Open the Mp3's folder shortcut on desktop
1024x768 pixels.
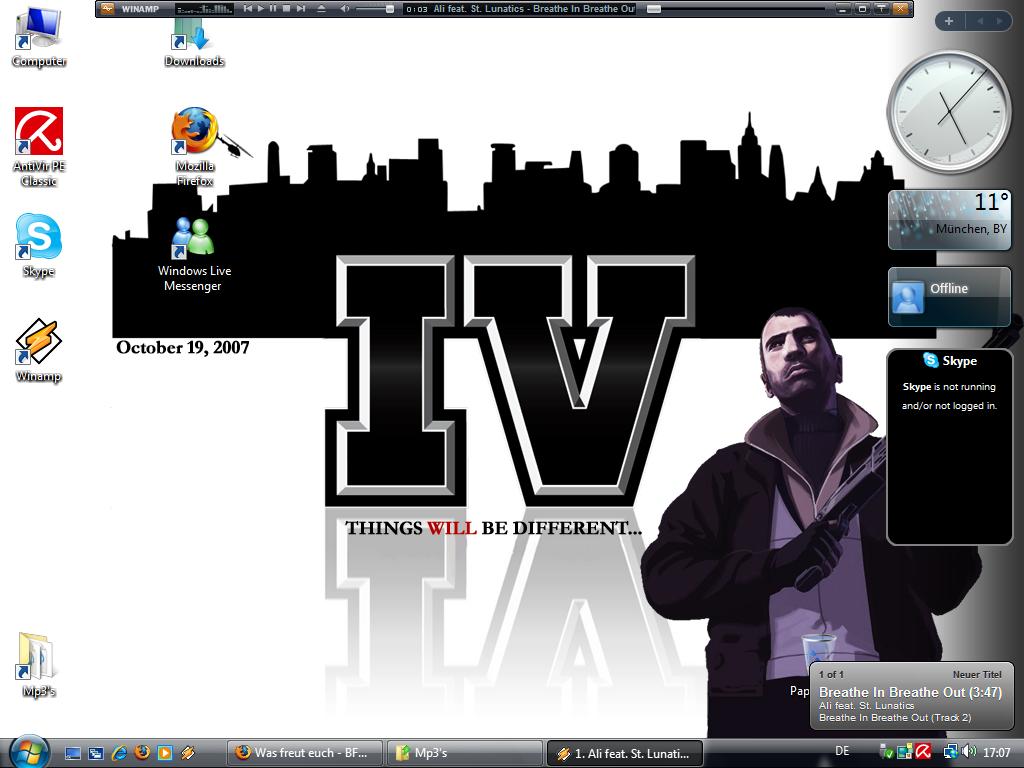pos(38,657)
